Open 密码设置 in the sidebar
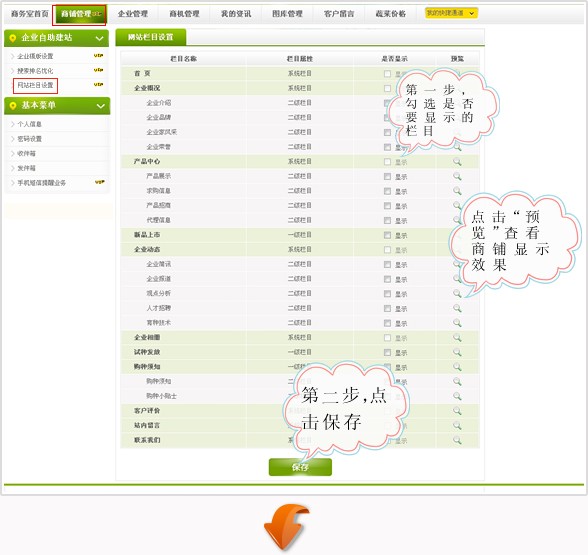Image resolution: width=588 pixels, height=555 pixels. coord(30,139)
